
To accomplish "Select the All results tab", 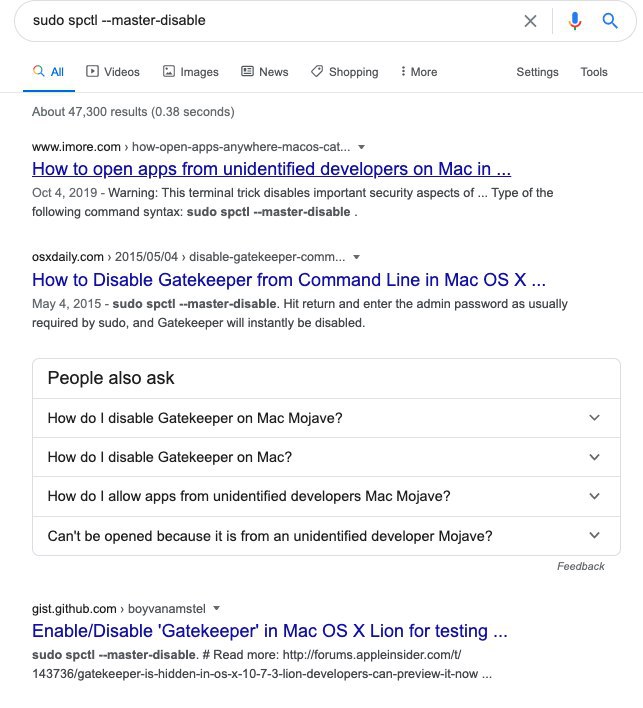I will click(49, 72).
